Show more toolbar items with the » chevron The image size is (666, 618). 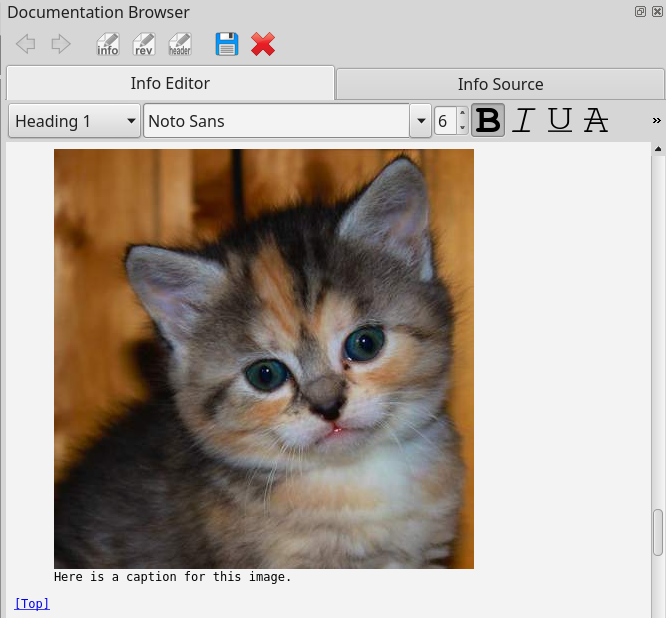[x=656, y=121]
